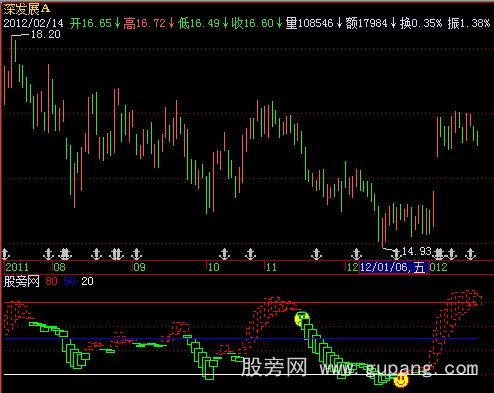Screen dimensions: 494x393
Task: Click the 09 month label on the time axis
Action: 139,267
